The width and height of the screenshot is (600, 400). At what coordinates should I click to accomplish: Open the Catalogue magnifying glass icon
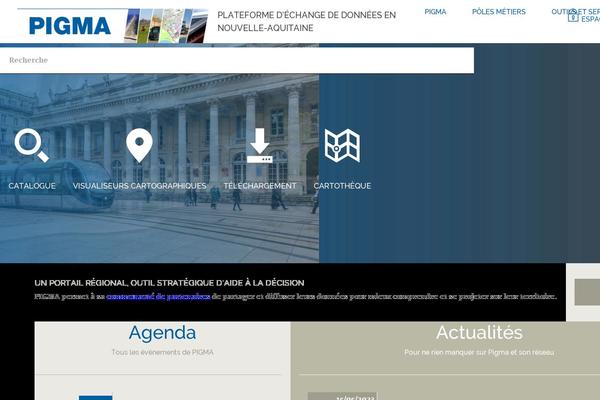point(32,145)
